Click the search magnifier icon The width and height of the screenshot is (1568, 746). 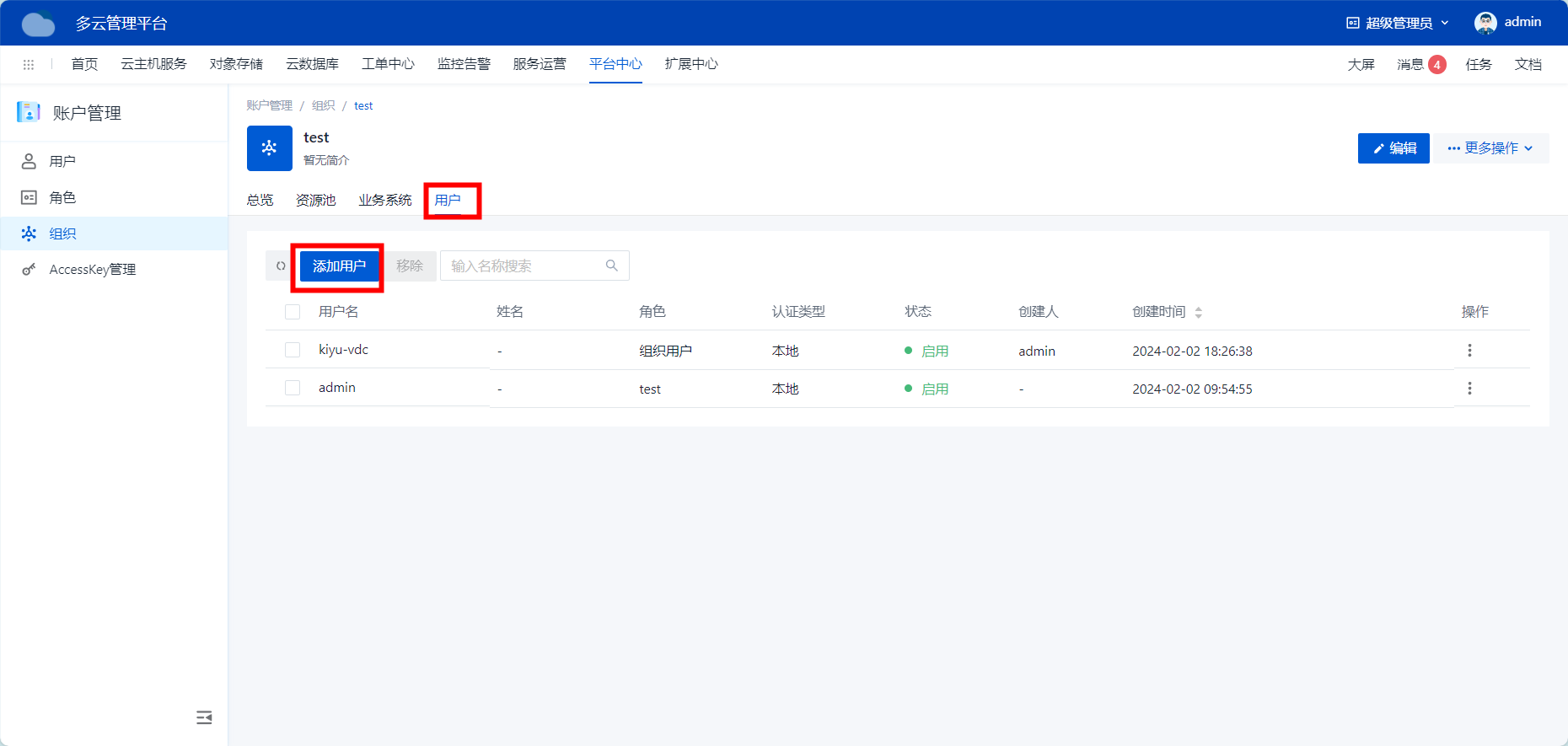pyautogui.click(x=612, y=266)
